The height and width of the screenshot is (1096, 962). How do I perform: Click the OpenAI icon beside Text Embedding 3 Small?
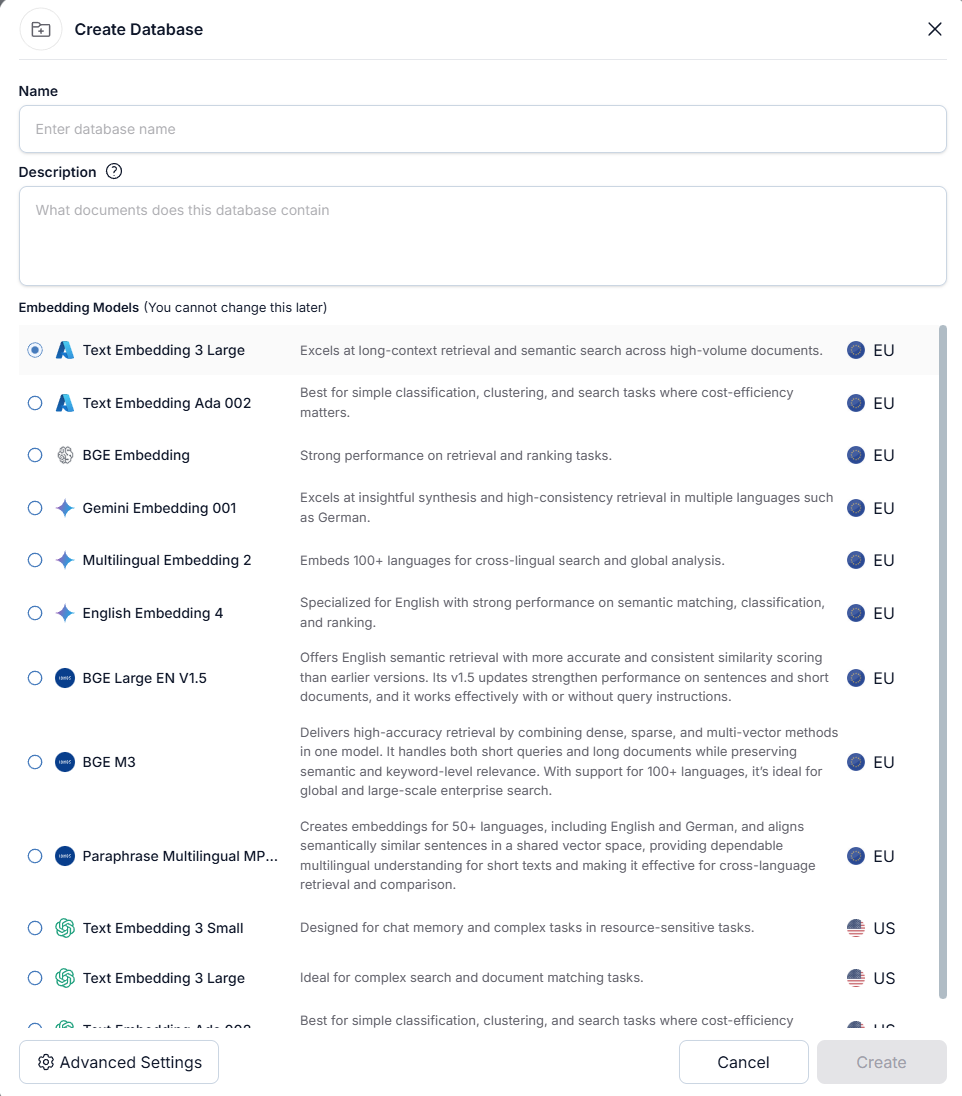(x=65, y=928)
